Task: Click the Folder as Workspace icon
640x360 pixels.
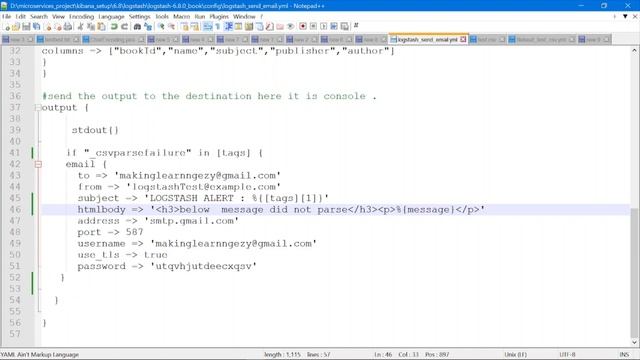Action: click(280, 27)
